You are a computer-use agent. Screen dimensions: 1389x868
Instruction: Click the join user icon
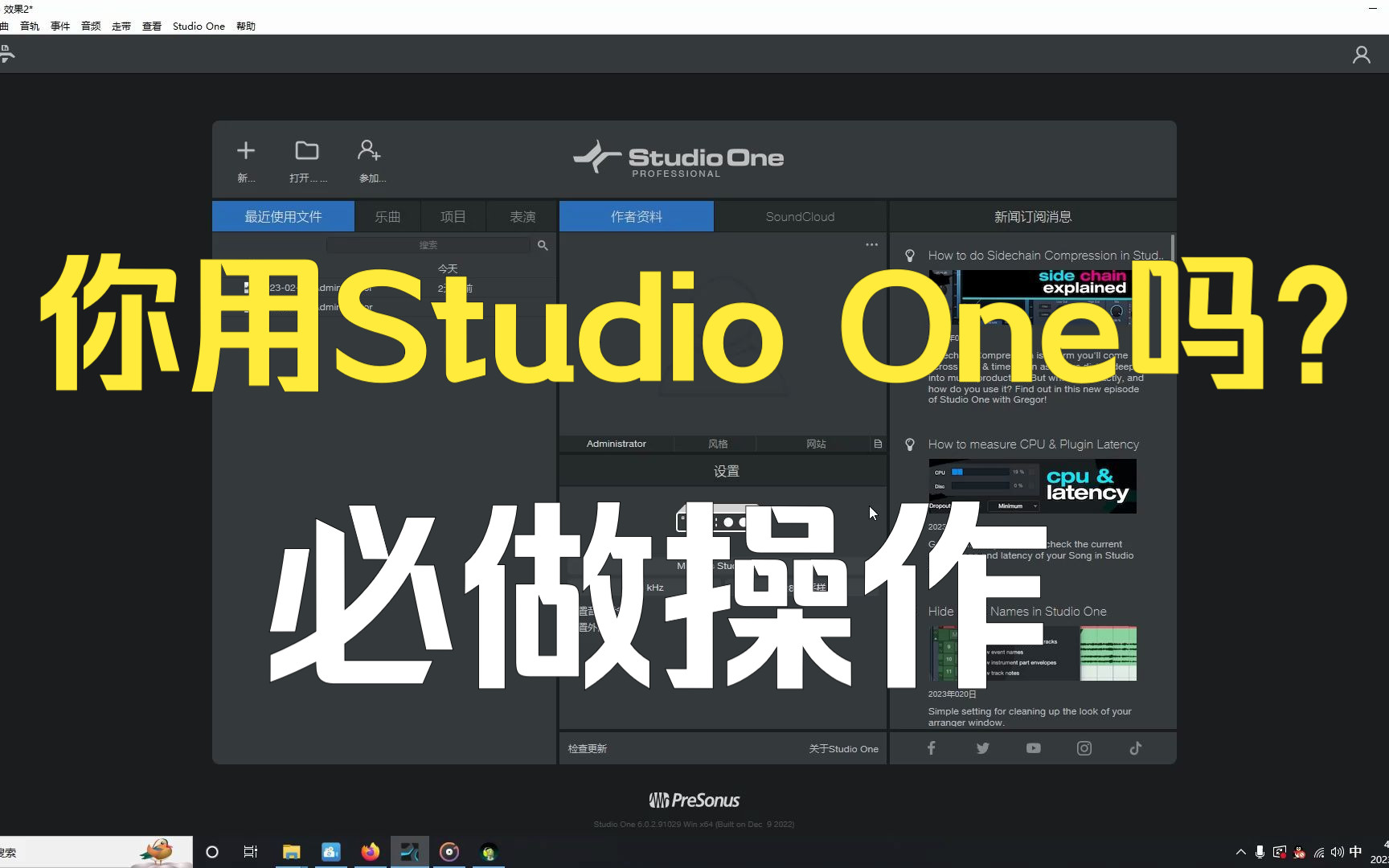[x=369, y=150]
